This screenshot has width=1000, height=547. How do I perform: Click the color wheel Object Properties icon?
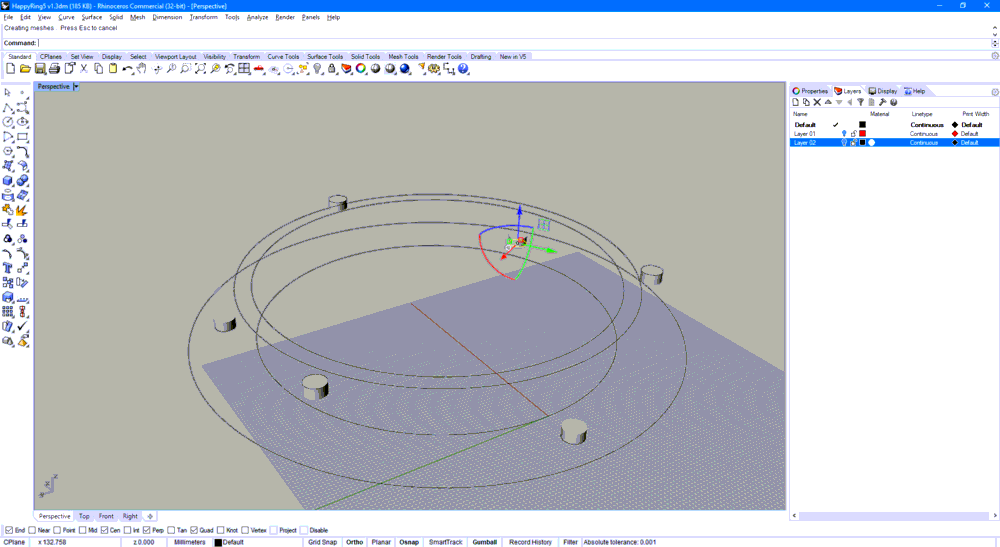click(x=361, y=69)
